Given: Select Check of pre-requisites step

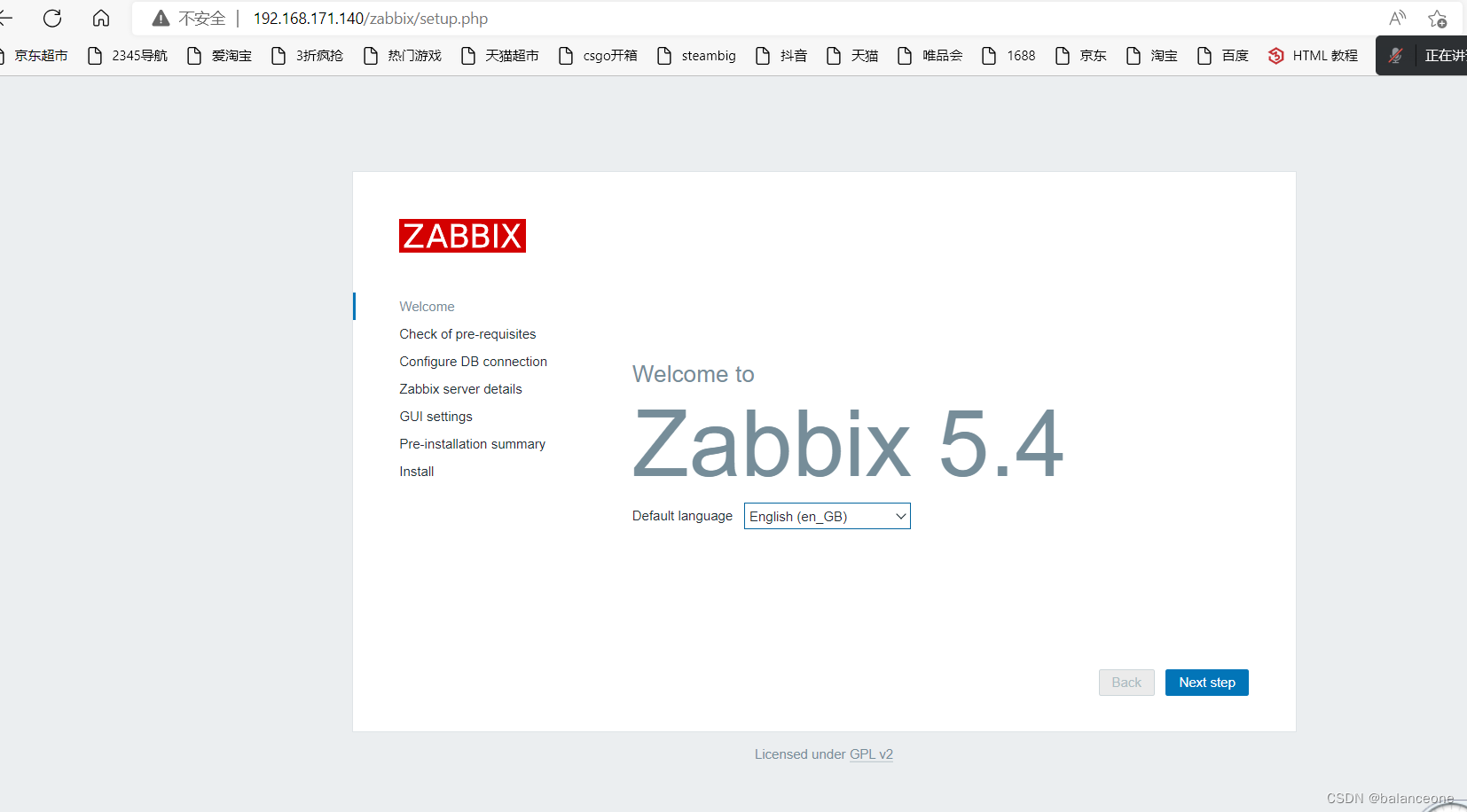Looking at the screenshot, I should (x=467, y=334).
